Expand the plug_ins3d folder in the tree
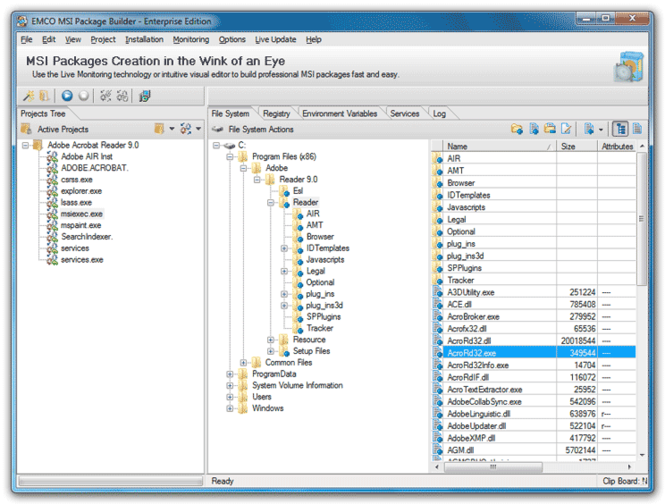This screenshot has width=665, height=504. click(x=284, y=306)
